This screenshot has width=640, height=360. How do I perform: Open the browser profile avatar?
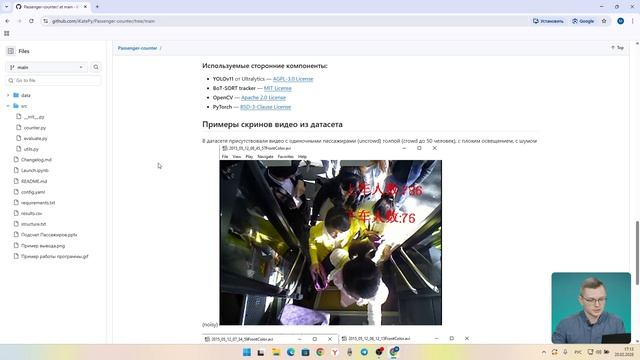click(x=620, y=21)
